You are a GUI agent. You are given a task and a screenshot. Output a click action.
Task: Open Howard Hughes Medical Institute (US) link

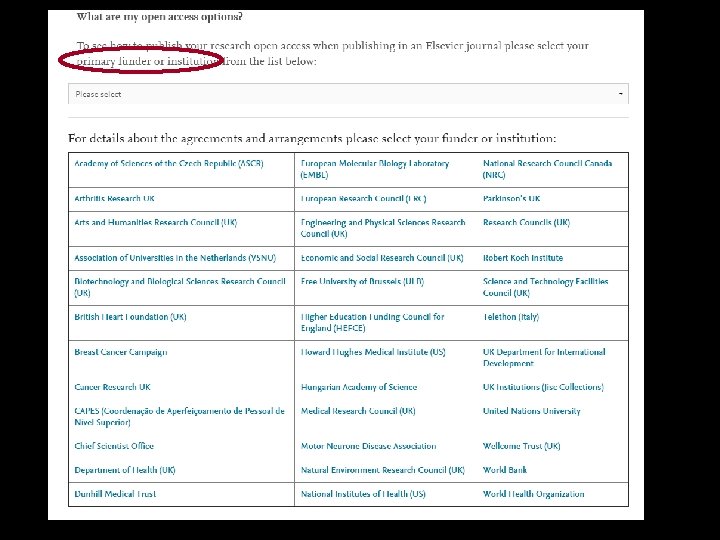[373, 352]
